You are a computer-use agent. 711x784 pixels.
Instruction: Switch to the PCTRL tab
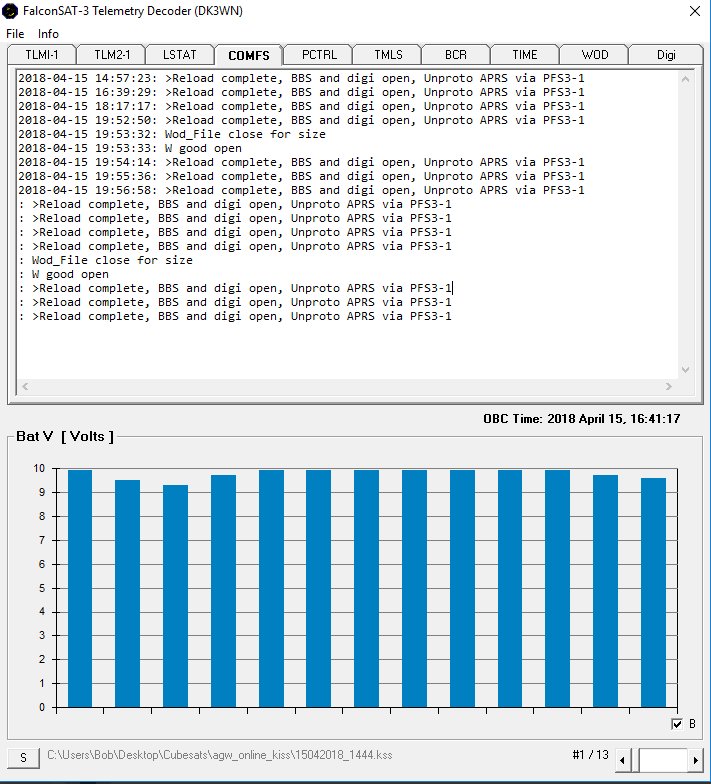[x=319, y=54]
